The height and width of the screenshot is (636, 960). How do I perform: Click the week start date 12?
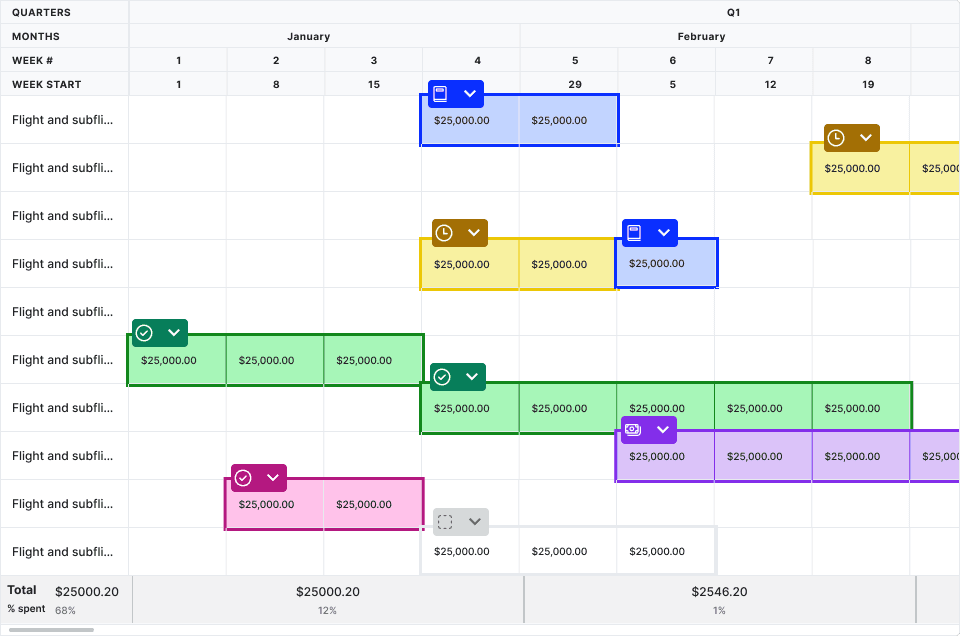(x=770, y=84)
